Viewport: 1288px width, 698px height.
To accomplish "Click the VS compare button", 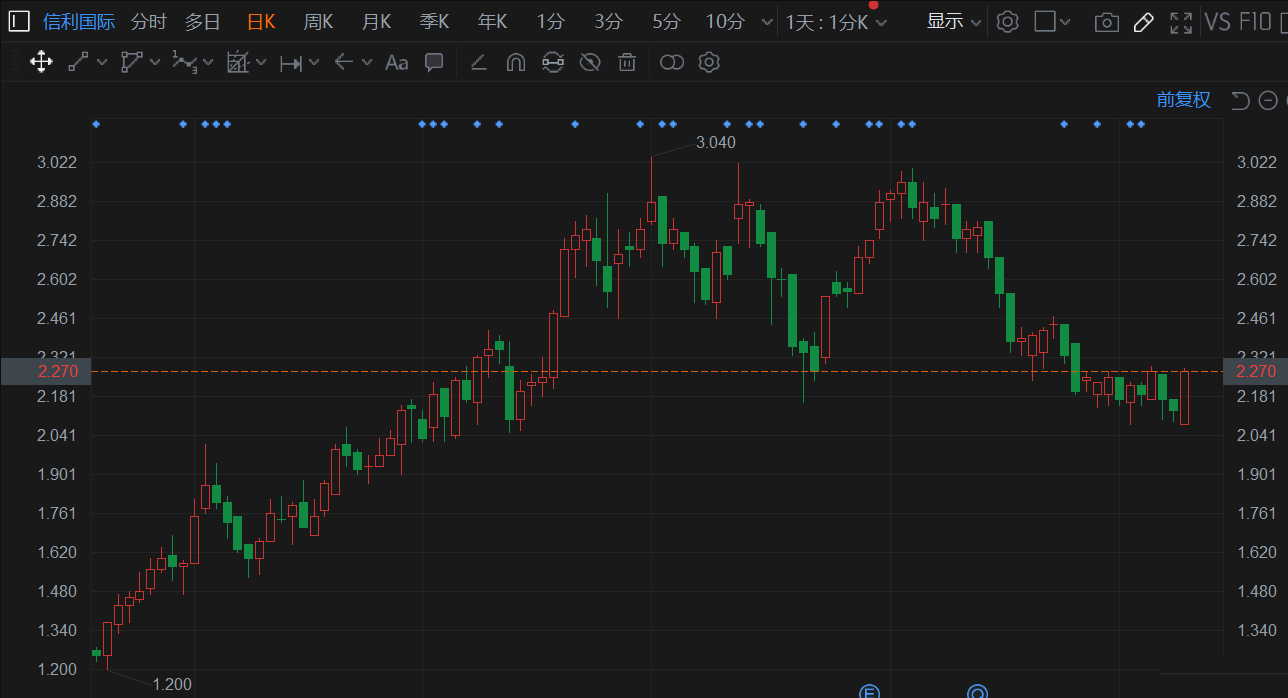I will [x=1218, y=22].
